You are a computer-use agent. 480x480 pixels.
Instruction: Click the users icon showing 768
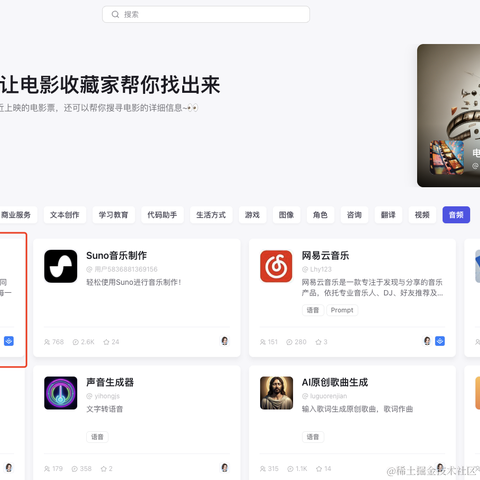(47, 342)
